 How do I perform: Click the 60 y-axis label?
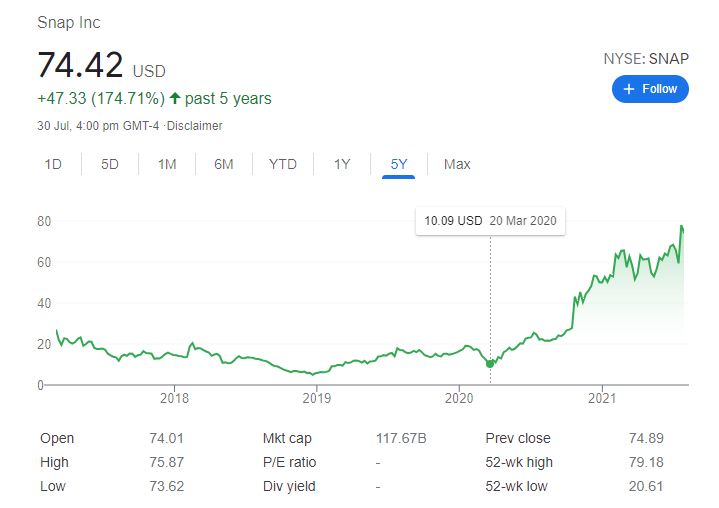(44, 262)
